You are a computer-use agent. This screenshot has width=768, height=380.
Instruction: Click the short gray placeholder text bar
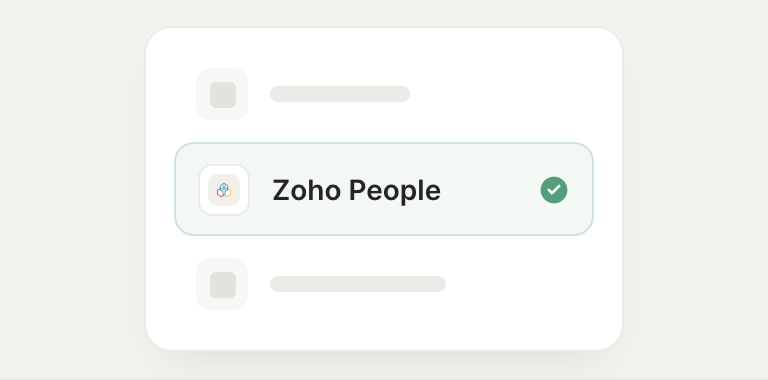coord(340,94)
